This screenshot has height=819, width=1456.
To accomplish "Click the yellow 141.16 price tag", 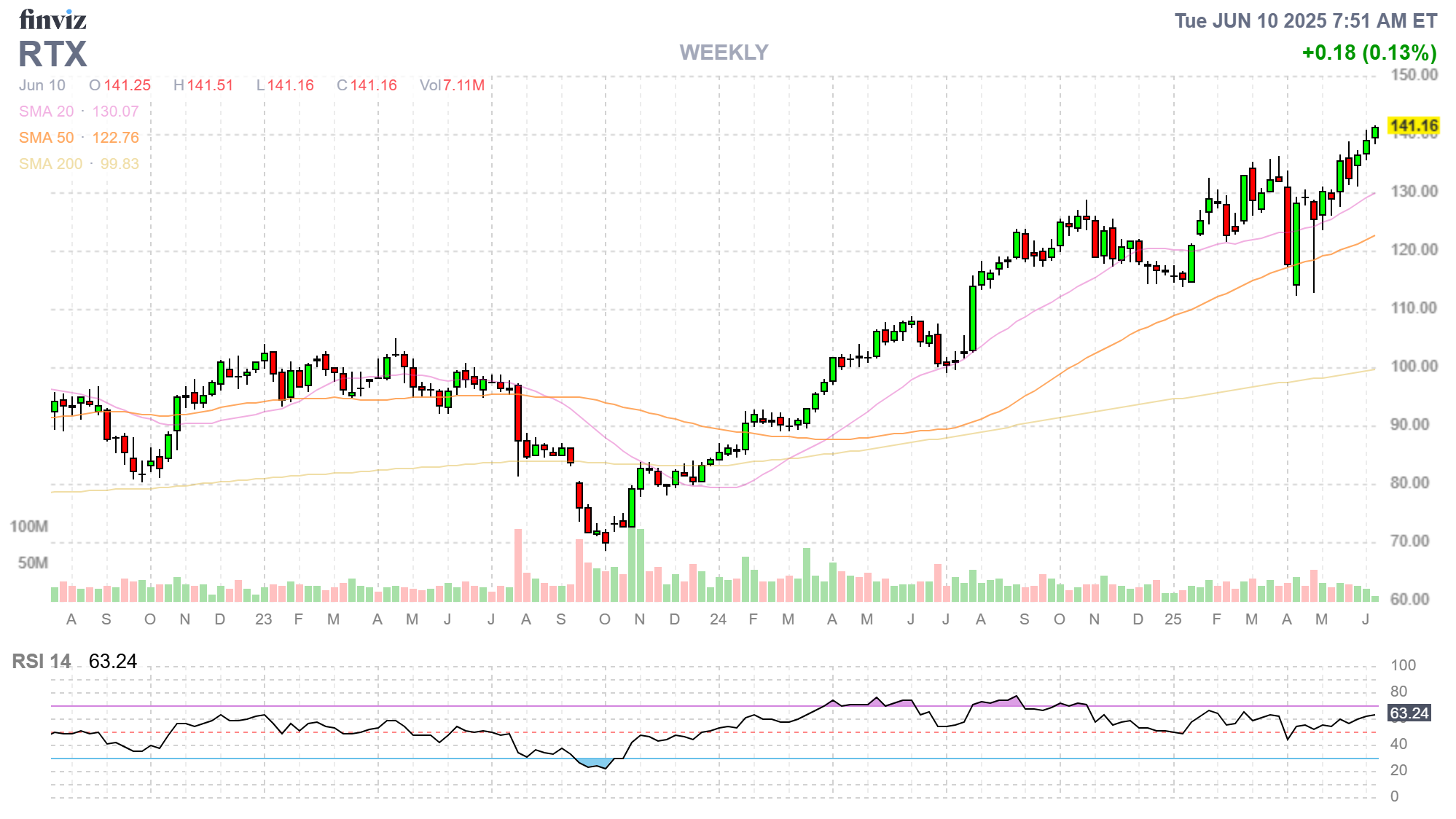I will tap(1413, 126).
